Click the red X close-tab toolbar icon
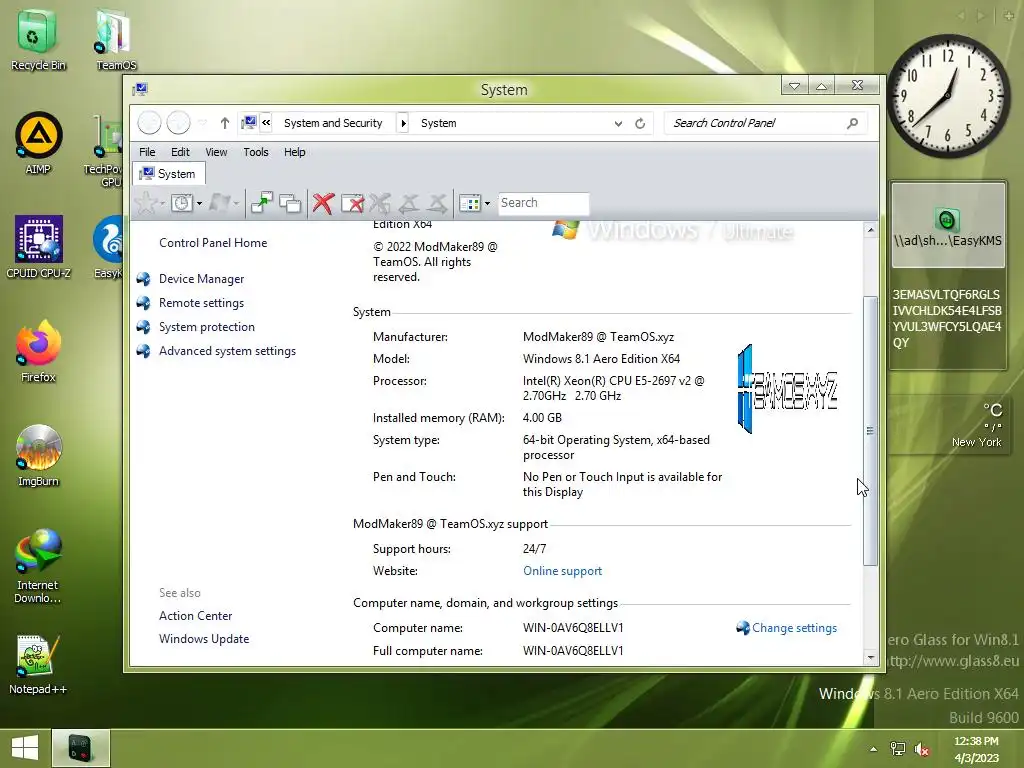1024x768 pixels. click(323, 203)
